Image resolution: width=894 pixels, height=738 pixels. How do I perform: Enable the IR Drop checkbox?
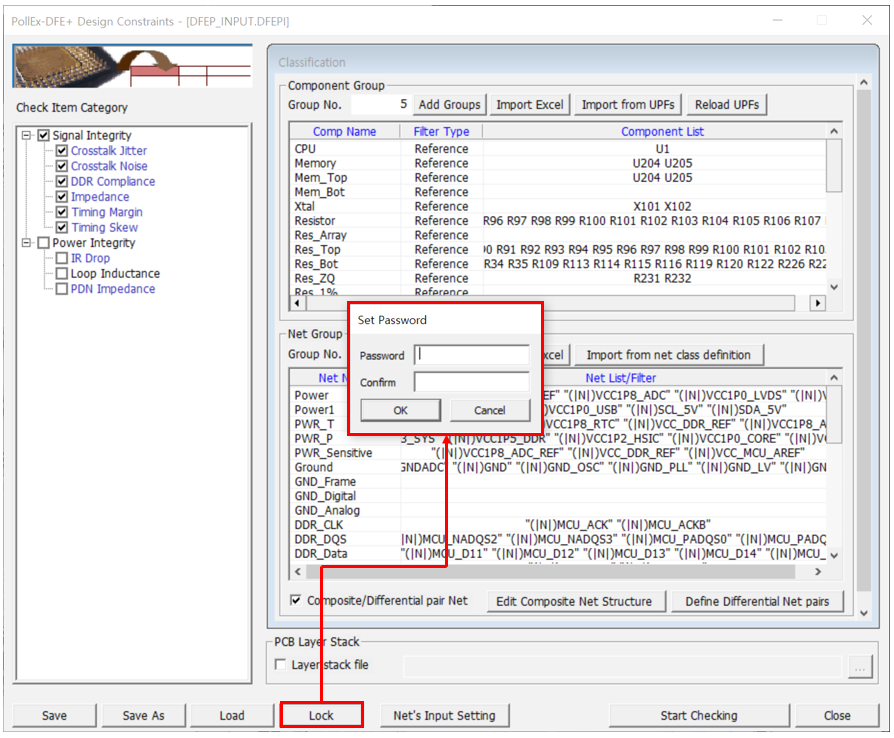(x=62, y=259)
